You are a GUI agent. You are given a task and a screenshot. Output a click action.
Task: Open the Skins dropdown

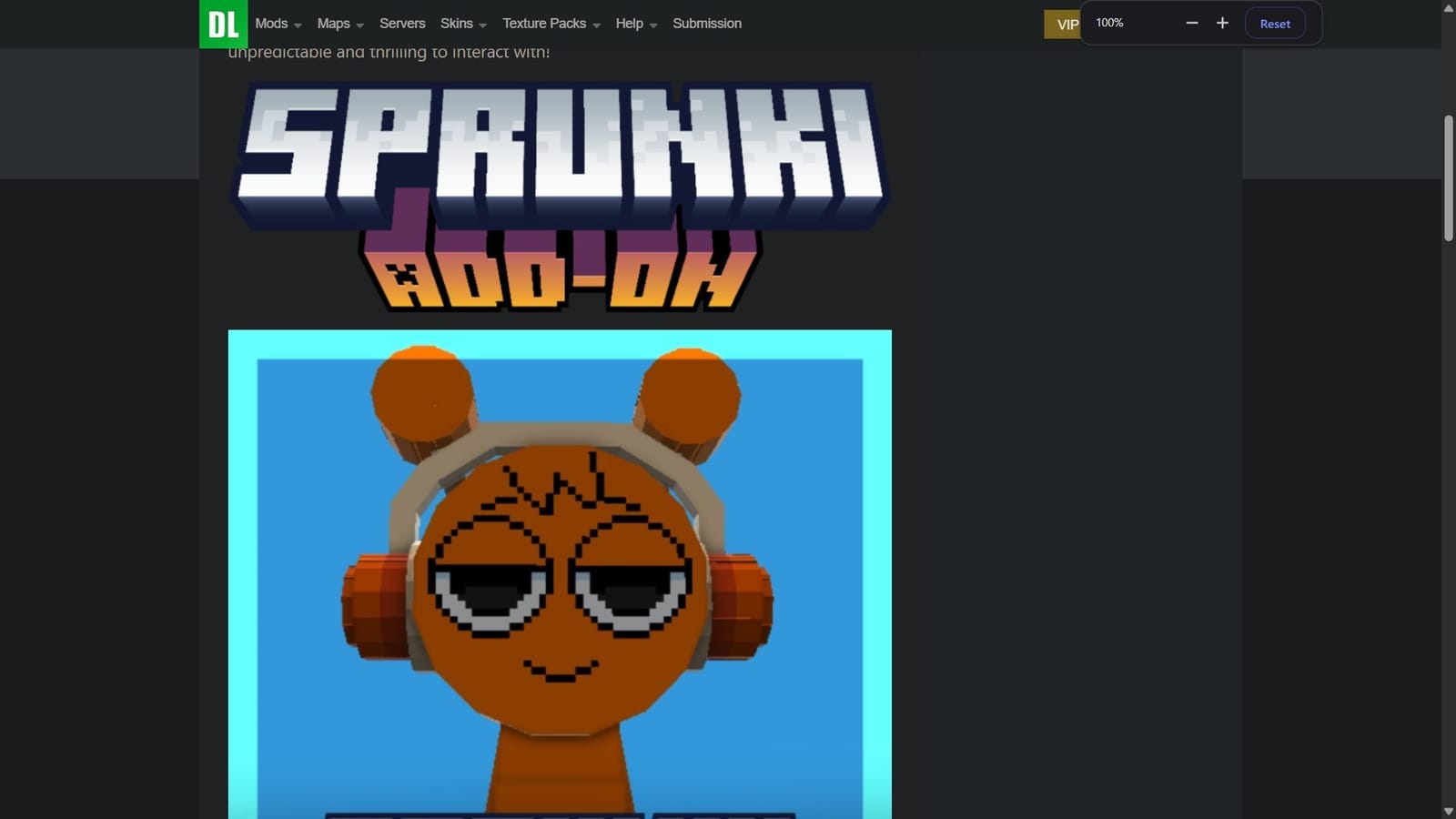pos(456,23)
